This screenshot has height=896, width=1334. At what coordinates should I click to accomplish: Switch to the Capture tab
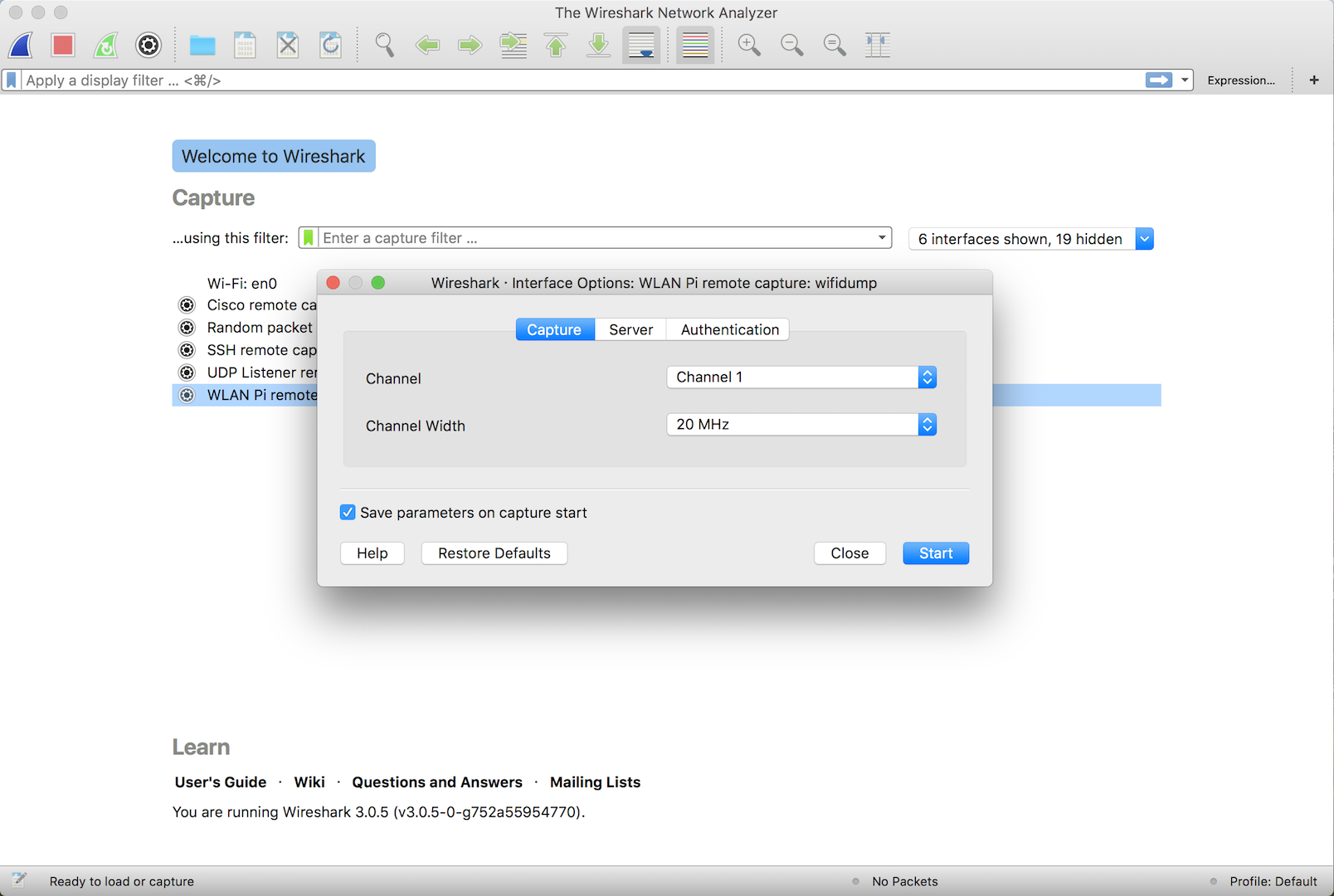point(554,329)
